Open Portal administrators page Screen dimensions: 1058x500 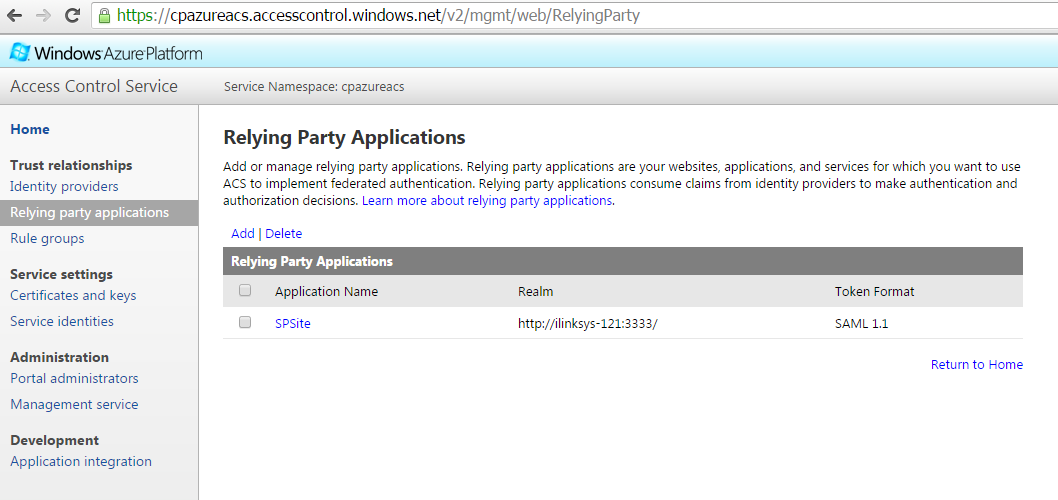click(x=74, y=379)
